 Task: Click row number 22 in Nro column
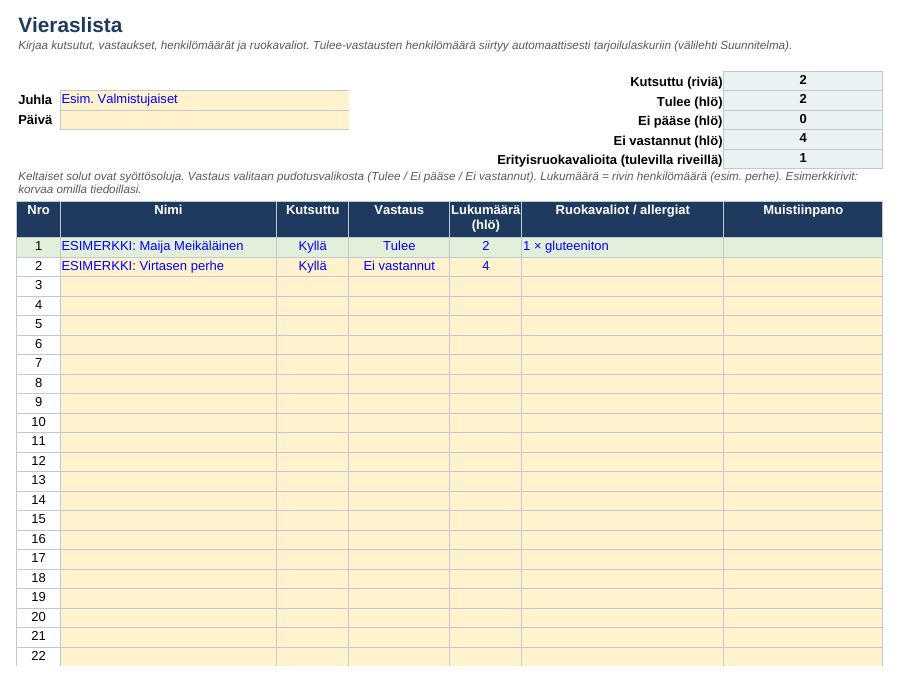click(x=38, y=656)
